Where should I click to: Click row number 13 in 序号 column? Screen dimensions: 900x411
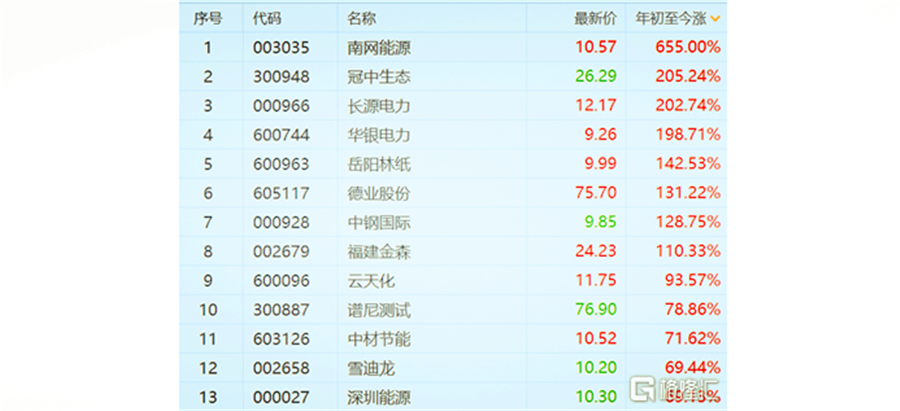coord(208,397)
